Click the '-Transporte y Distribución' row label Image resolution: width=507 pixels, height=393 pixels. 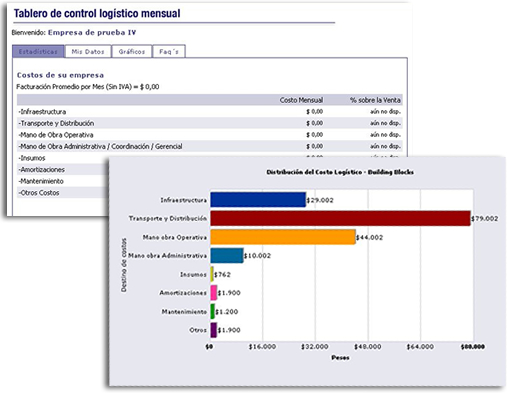coord(56,123)
